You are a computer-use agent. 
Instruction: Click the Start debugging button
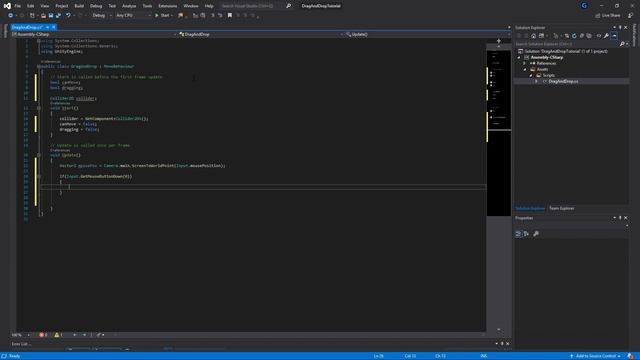coord(163,16)
